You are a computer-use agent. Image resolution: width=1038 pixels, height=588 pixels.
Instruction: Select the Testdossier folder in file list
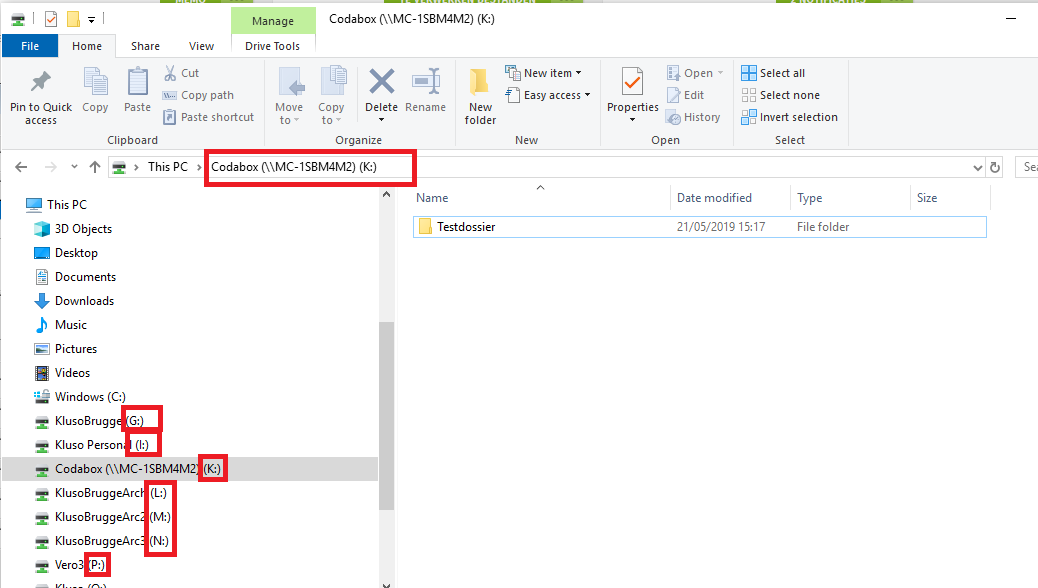point(466,227)
